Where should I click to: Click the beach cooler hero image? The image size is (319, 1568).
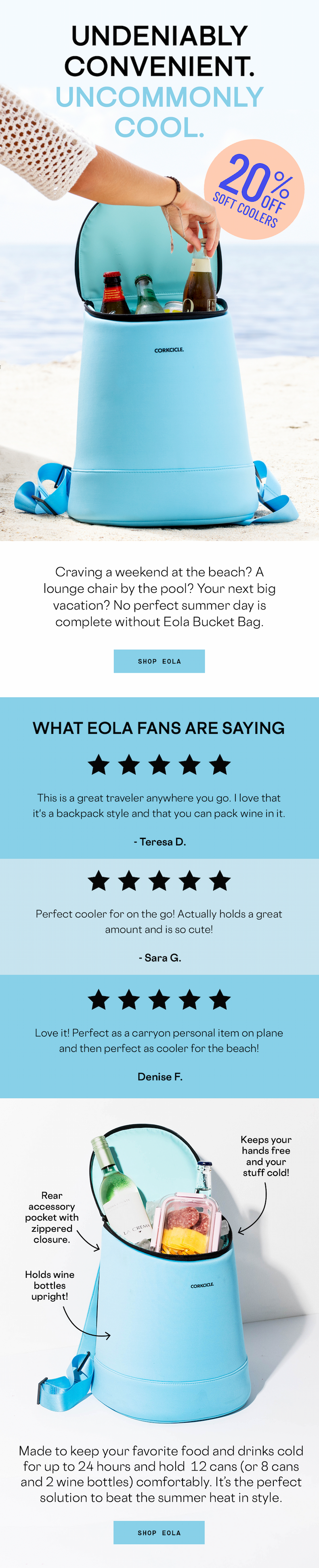(159, 341)
